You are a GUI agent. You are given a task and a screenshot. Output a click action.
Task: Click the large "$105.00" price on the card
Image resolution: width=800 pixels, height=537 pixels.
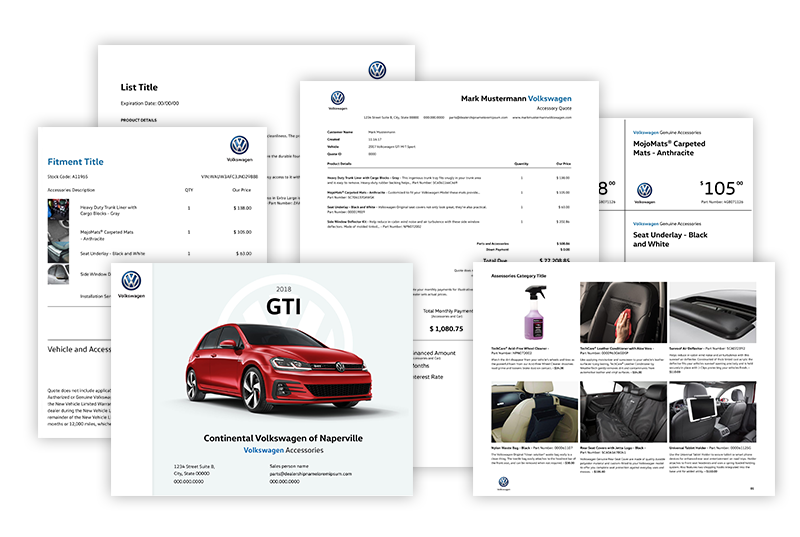click(721, 188)
